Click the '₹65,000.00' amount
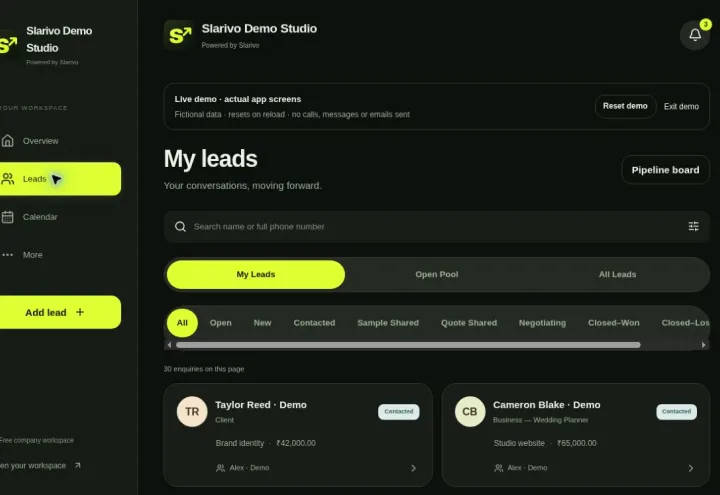 (577, 443)
